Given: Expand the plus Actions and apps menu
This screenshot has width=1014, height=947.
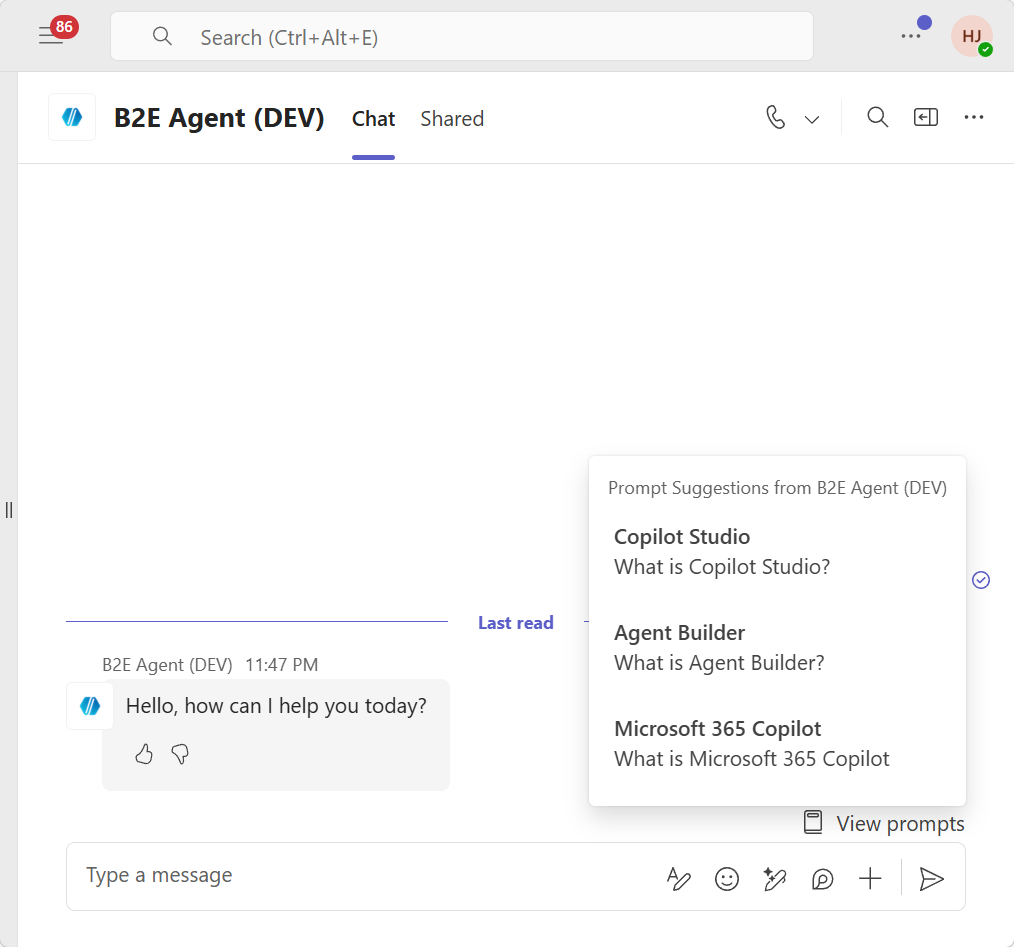Looking at the screenshot, I should (x=870, y=878).
